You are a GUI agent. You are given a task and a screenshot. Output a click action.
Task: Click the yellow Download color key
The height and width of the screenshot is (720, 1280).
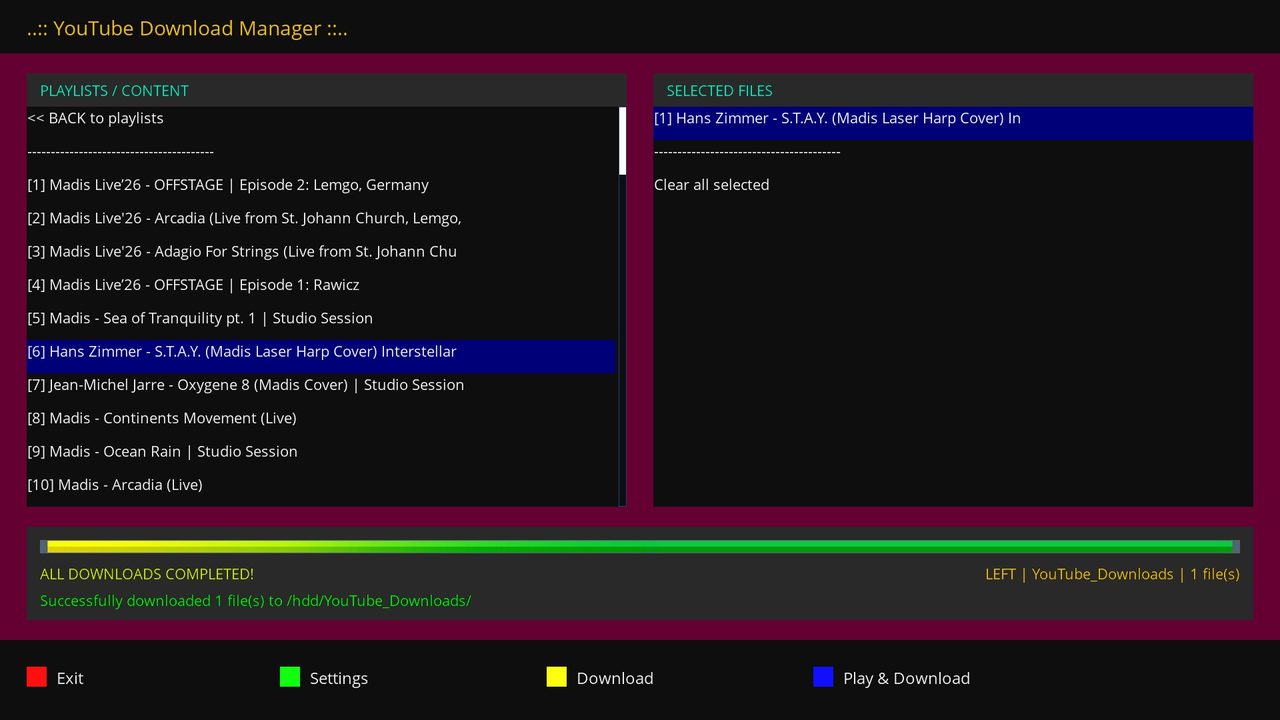557,677
